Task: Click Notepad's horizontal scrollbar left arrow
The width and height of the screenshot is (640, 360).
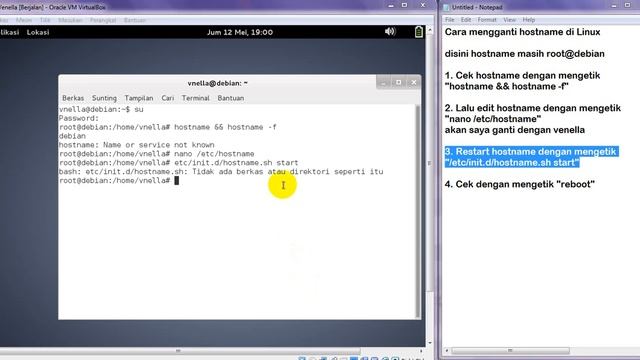Action: coord(447,351)
